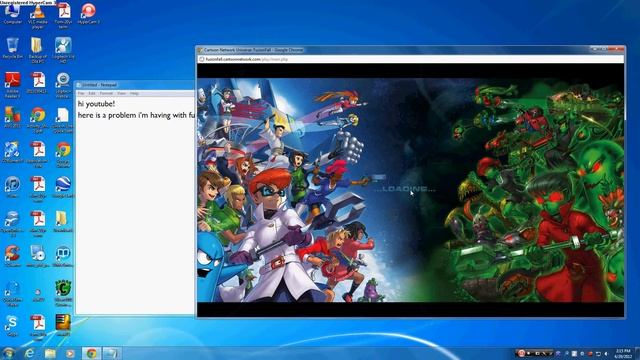Launch the Skype desktop shortcut
This screenshot has width=640, height=360.
(x=12, y=326)
